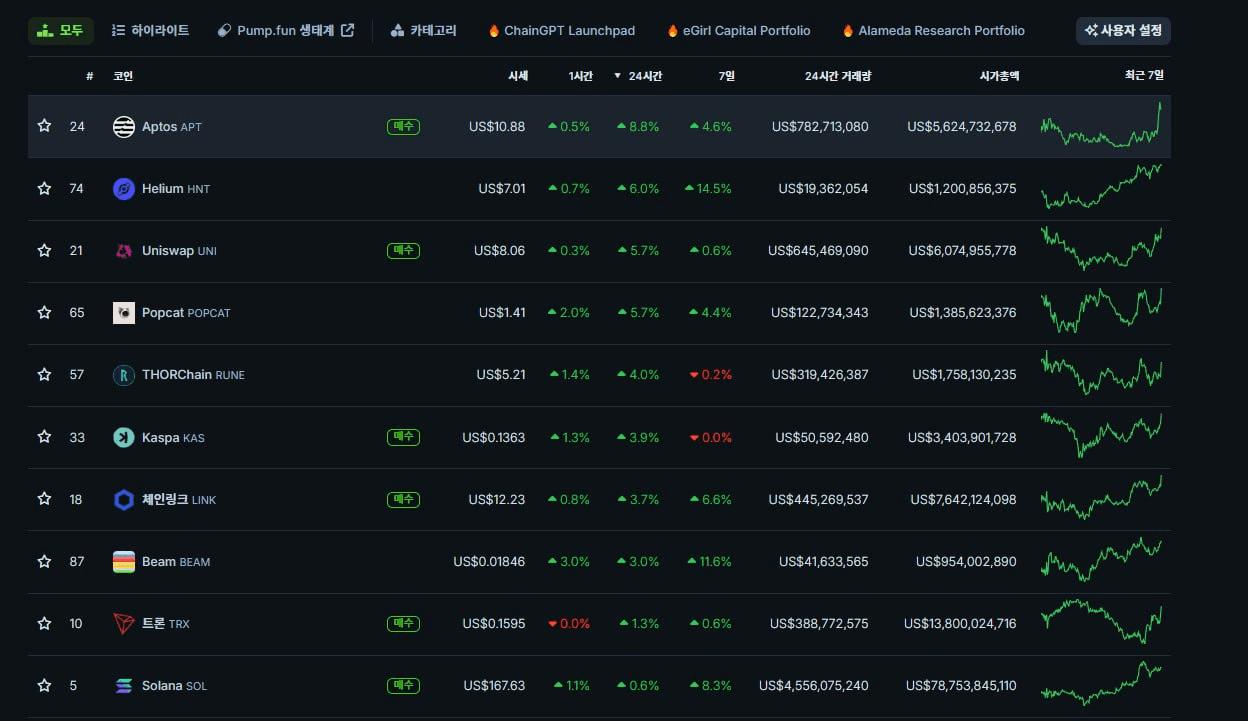Click the Solana coin logo icon

pyautogui.click(x=124, y=686)
